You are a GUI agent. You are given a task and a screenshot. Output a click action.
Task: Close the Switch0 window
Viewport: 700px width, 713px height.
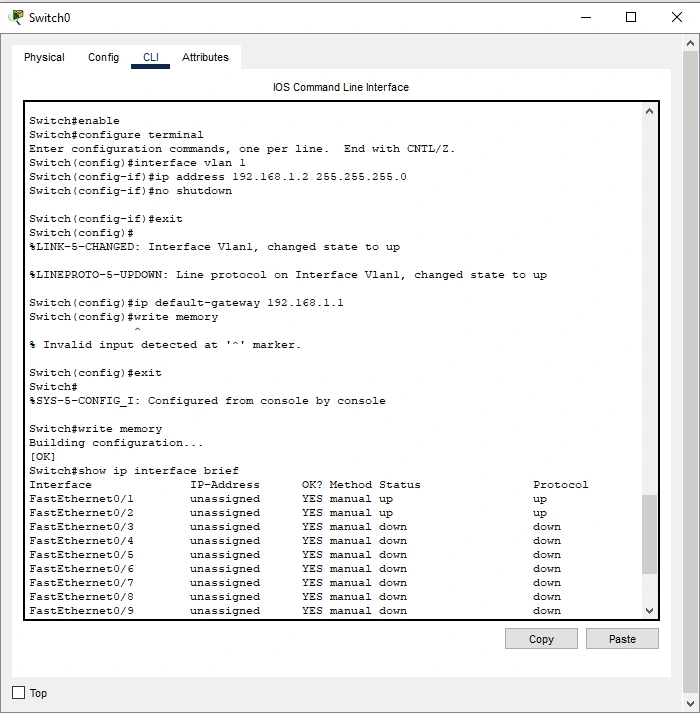point(677,17)
